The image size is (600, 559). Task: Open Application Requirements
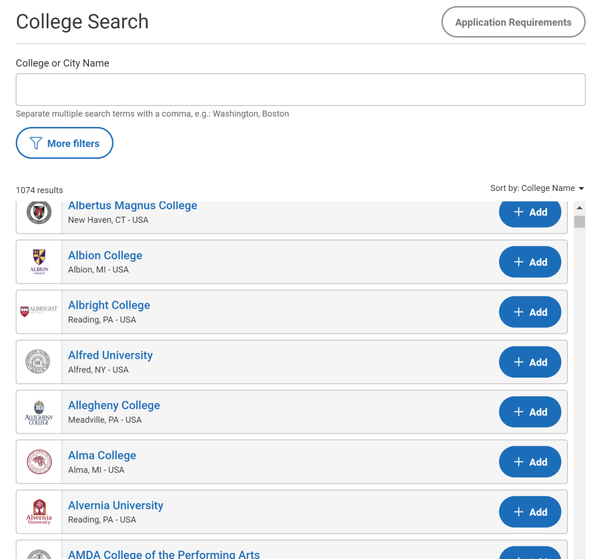513,22
